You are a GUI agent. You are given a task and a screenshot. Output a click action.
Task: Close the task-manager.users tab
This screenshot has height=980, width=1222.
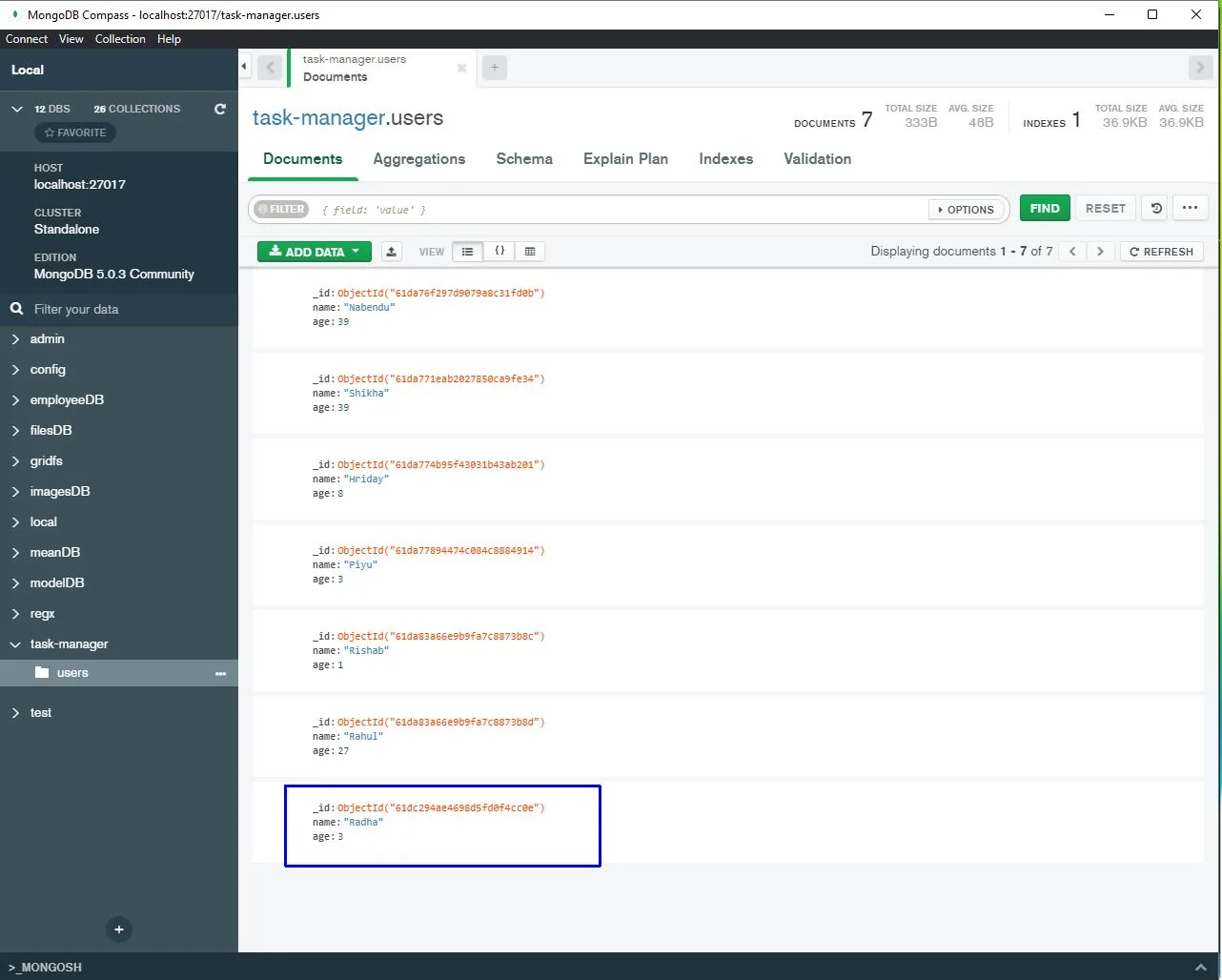click(461, 68)
